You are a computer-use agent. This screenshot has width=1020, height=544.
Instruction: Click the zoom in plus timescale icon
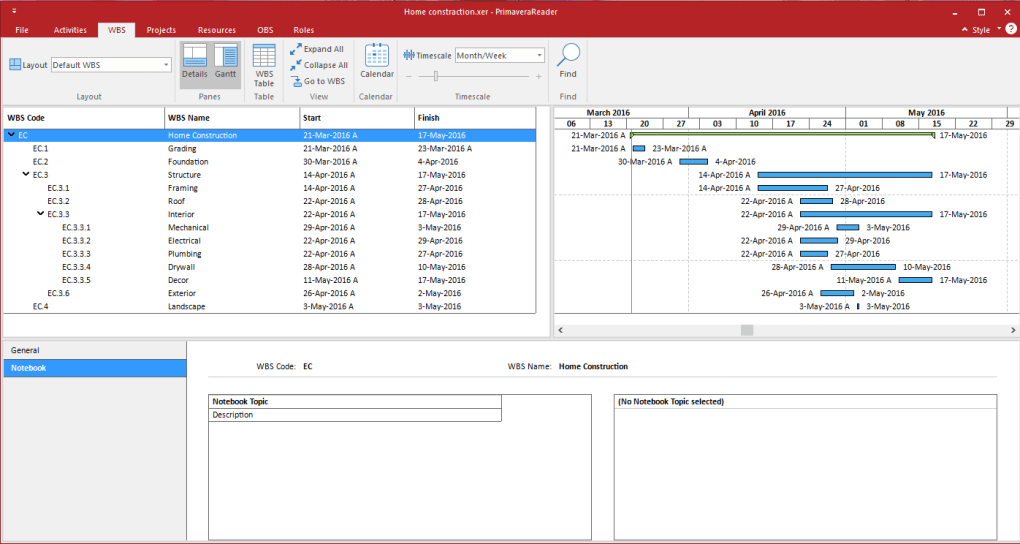pyautogui.click(x=539, y=76)
